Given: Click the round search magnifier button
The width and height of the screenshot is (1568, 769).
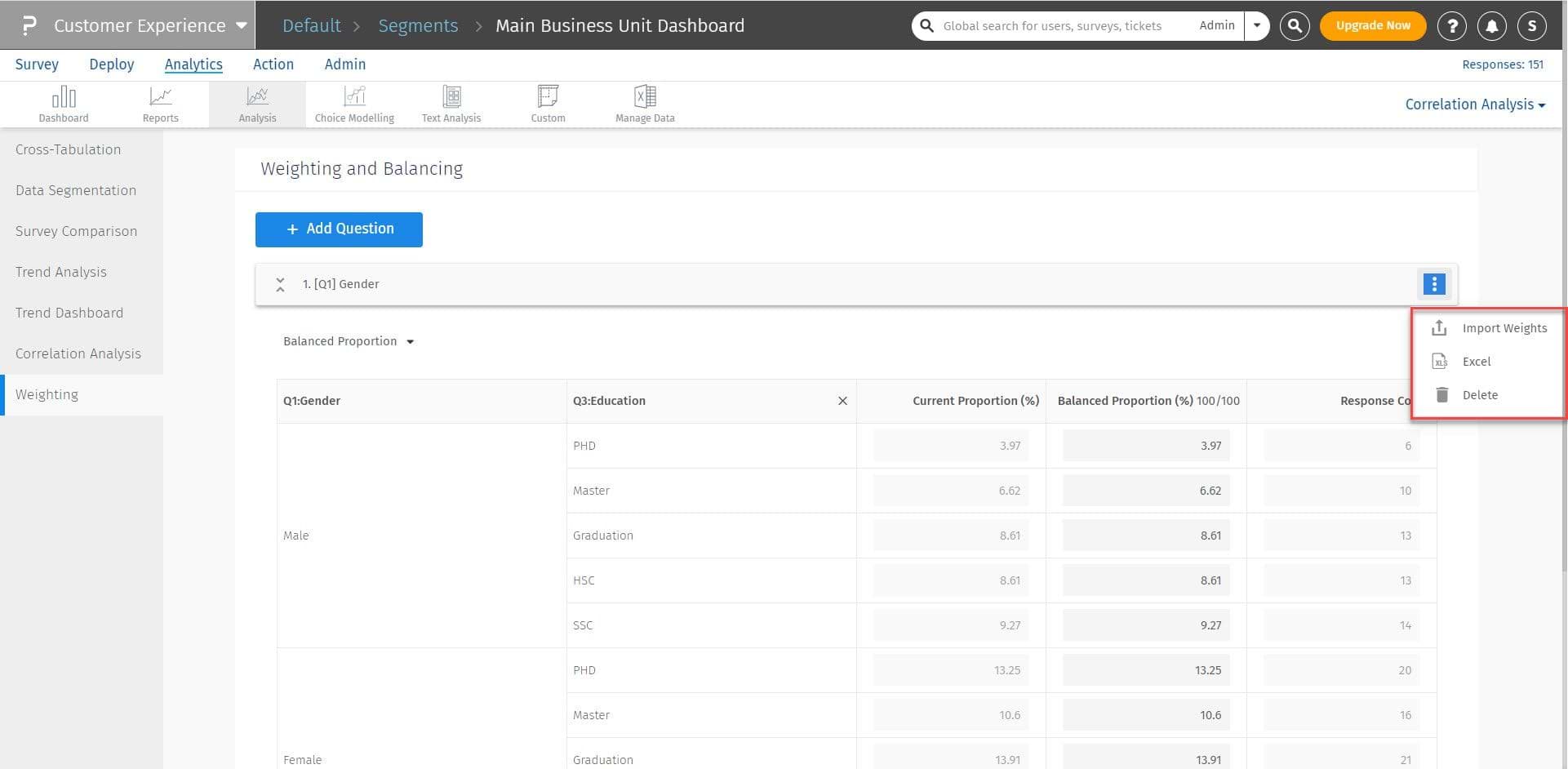Looking at the screenshot, I should [x=1295, y=26].
